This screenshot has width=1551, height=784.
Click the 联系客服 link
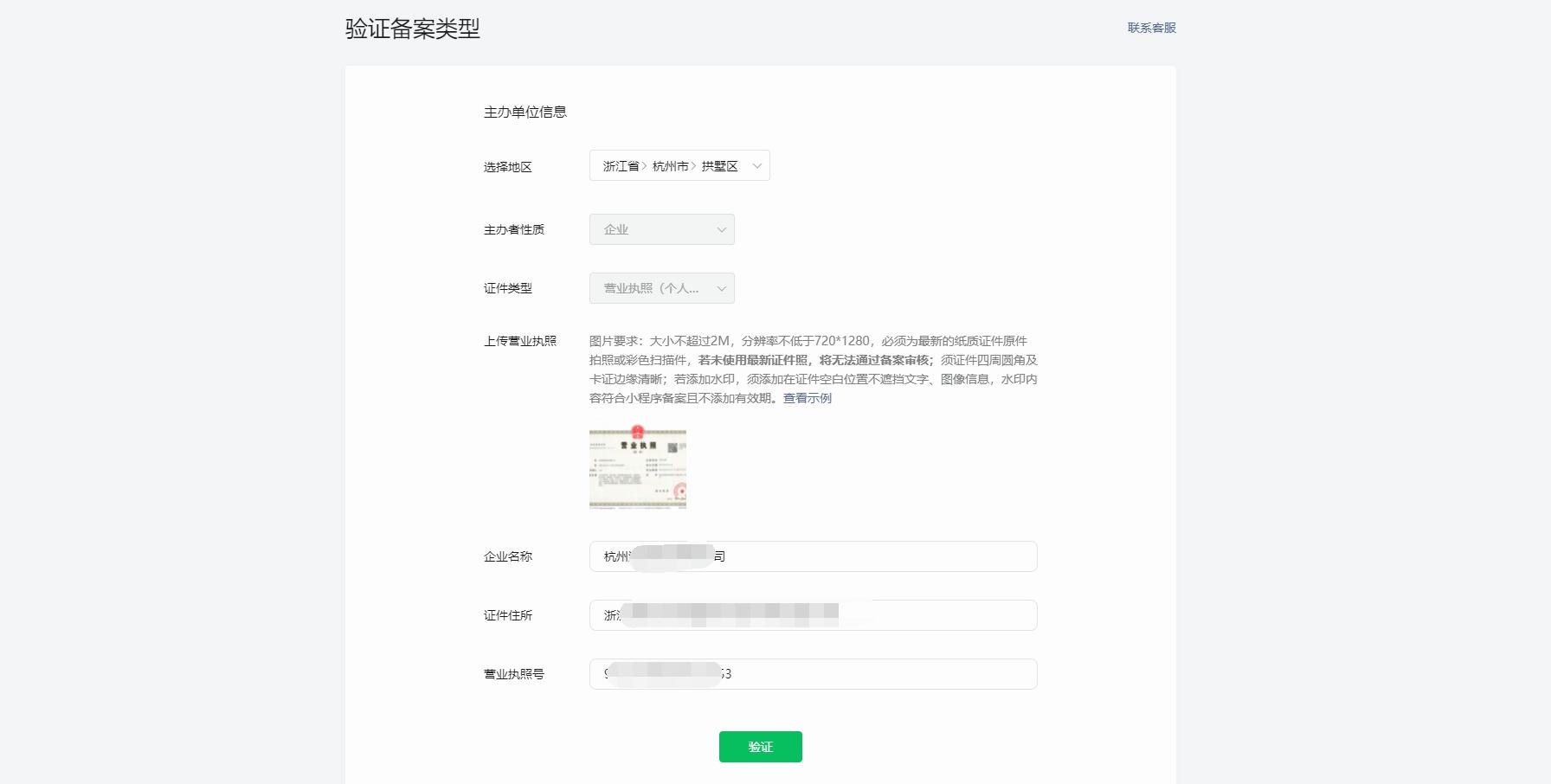(1151, 28)
